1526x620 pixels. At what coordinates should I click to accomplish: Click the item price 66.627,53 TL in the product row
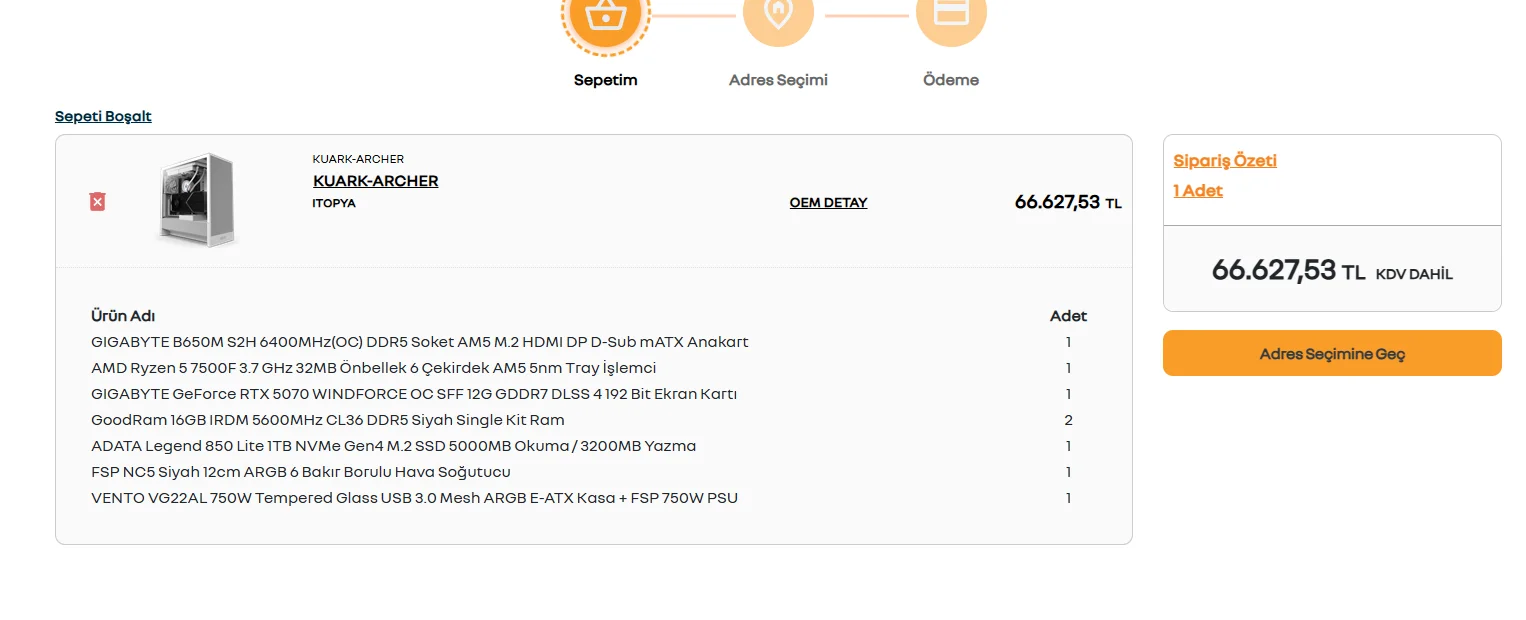pyautogui.click(x=1068, y=202)
